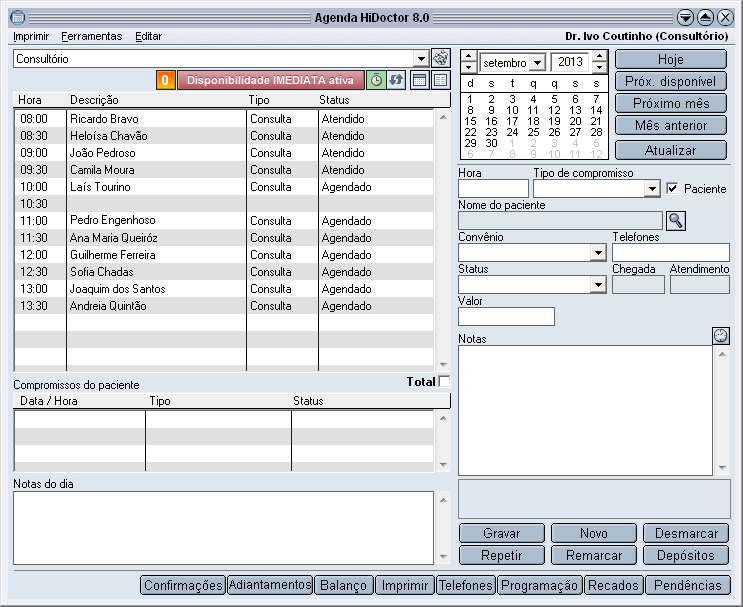Click the refresh arrows icon next to timer
Screen dimensions: 743x607
tap(396, 80)
